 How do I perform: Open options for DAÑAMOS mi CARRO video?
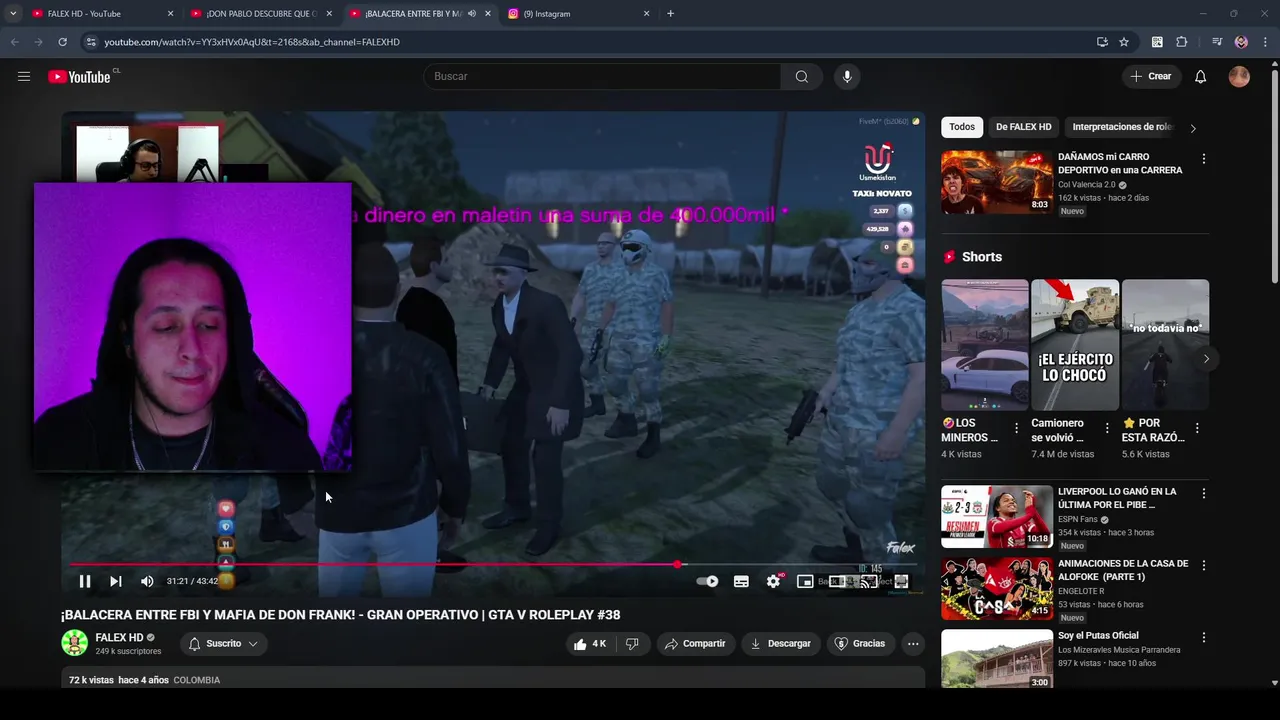(x=1203, y=159)
